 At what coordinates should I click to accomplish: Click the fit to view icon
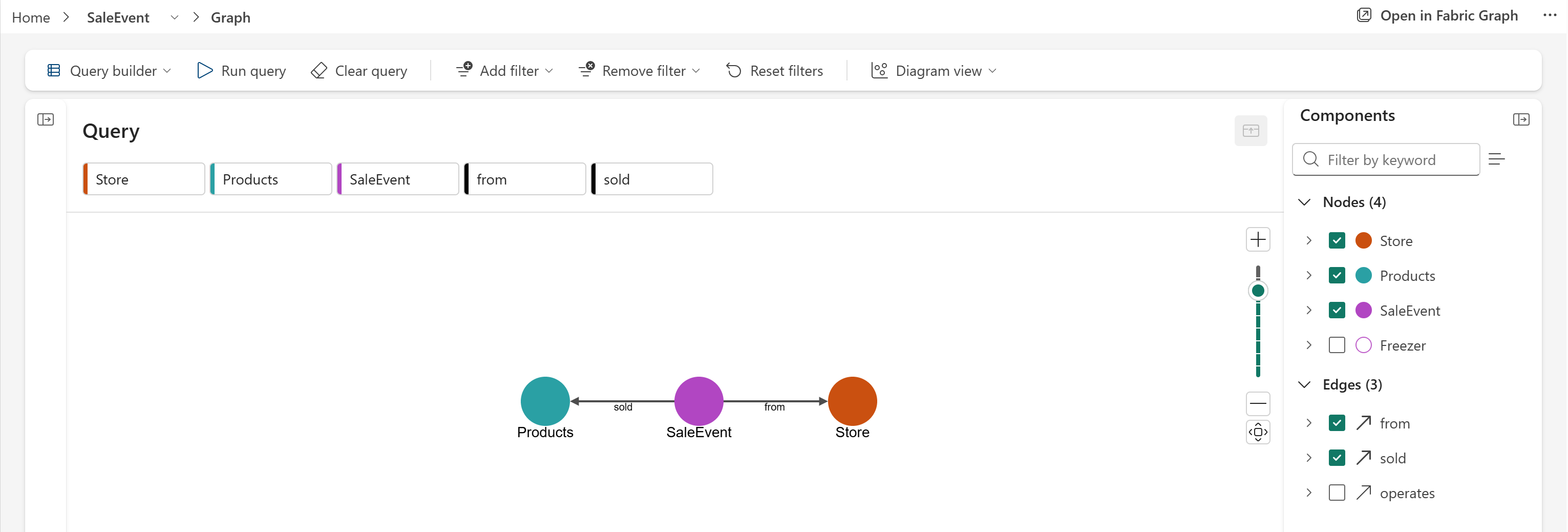click(x=1258, y=432)
